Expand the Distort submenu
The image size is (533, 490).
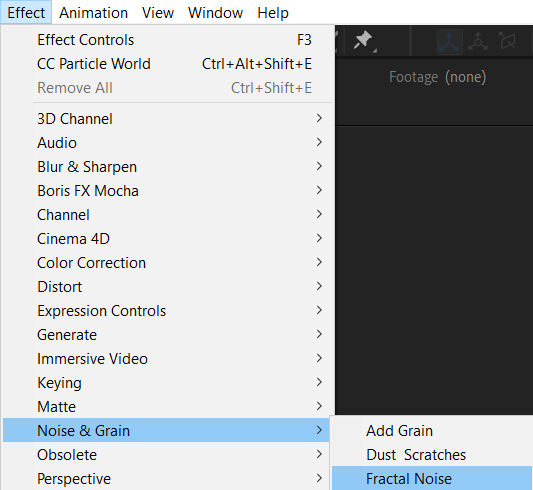167,287
